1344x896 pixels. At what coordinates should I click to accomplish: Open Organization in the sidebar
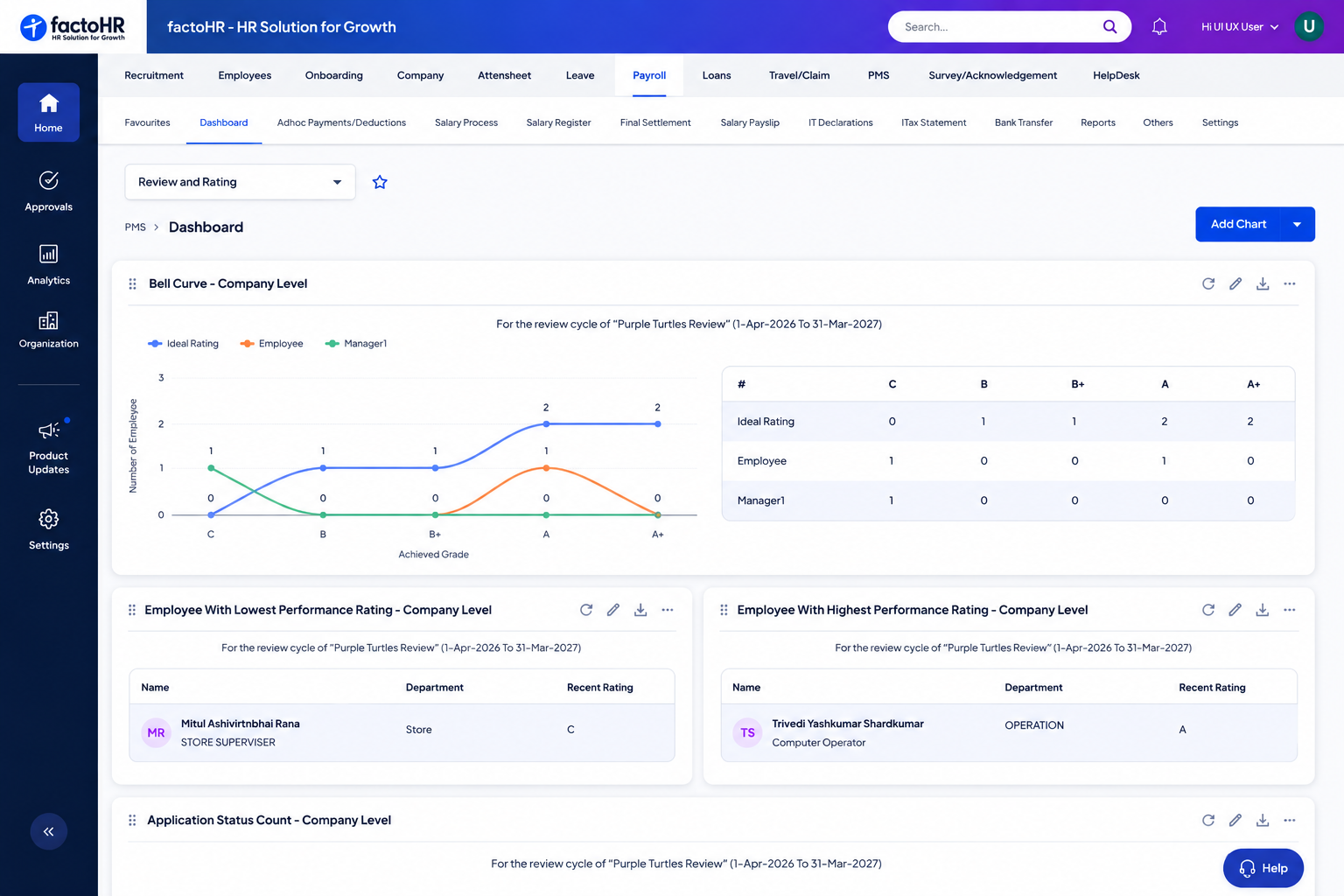point(48,329)
